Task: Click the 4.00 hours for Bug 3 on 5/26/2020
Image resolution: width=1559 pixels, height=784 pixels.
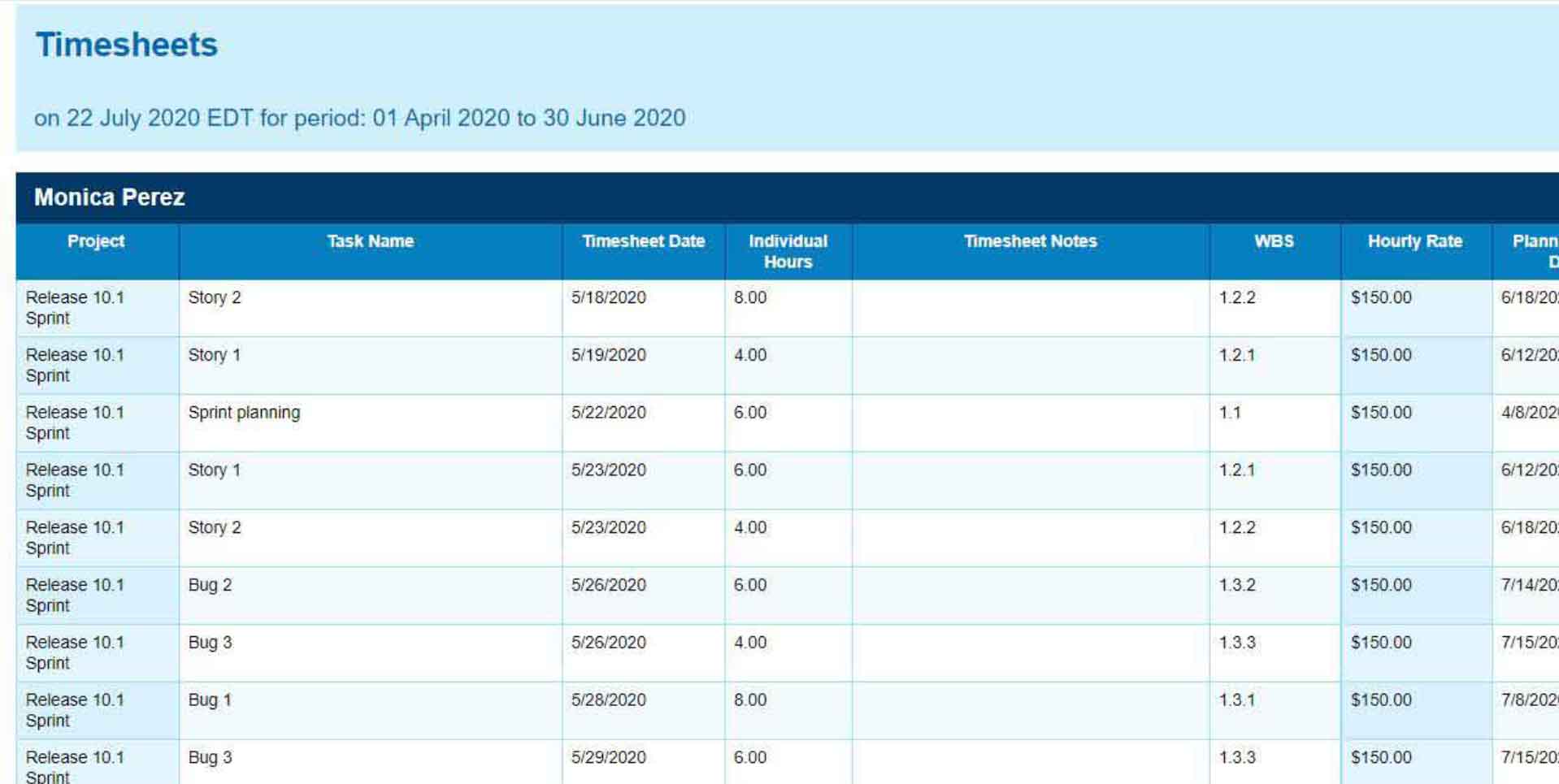Action: 750,643
